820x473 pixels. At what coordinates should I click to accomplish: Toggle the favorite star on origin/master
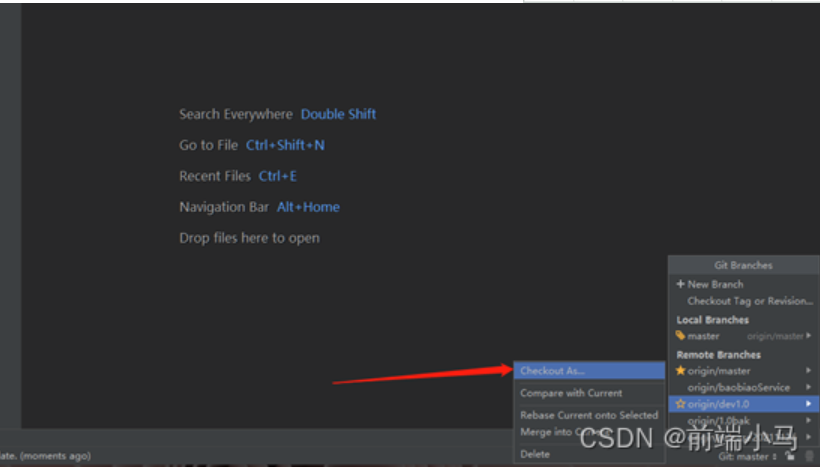tap(680, 370)
